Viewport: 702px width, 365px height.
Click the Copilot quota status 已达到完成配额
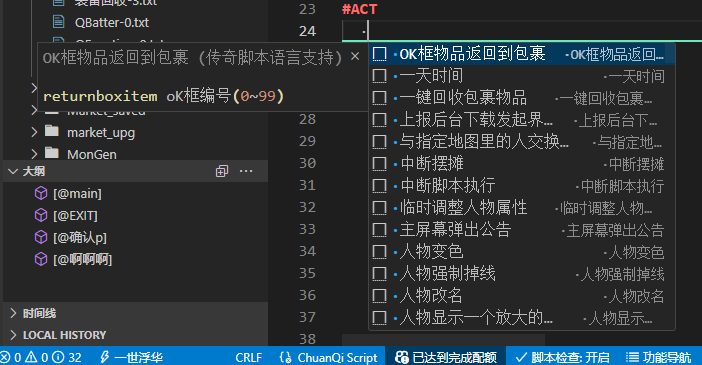click(x=446, y=357)
